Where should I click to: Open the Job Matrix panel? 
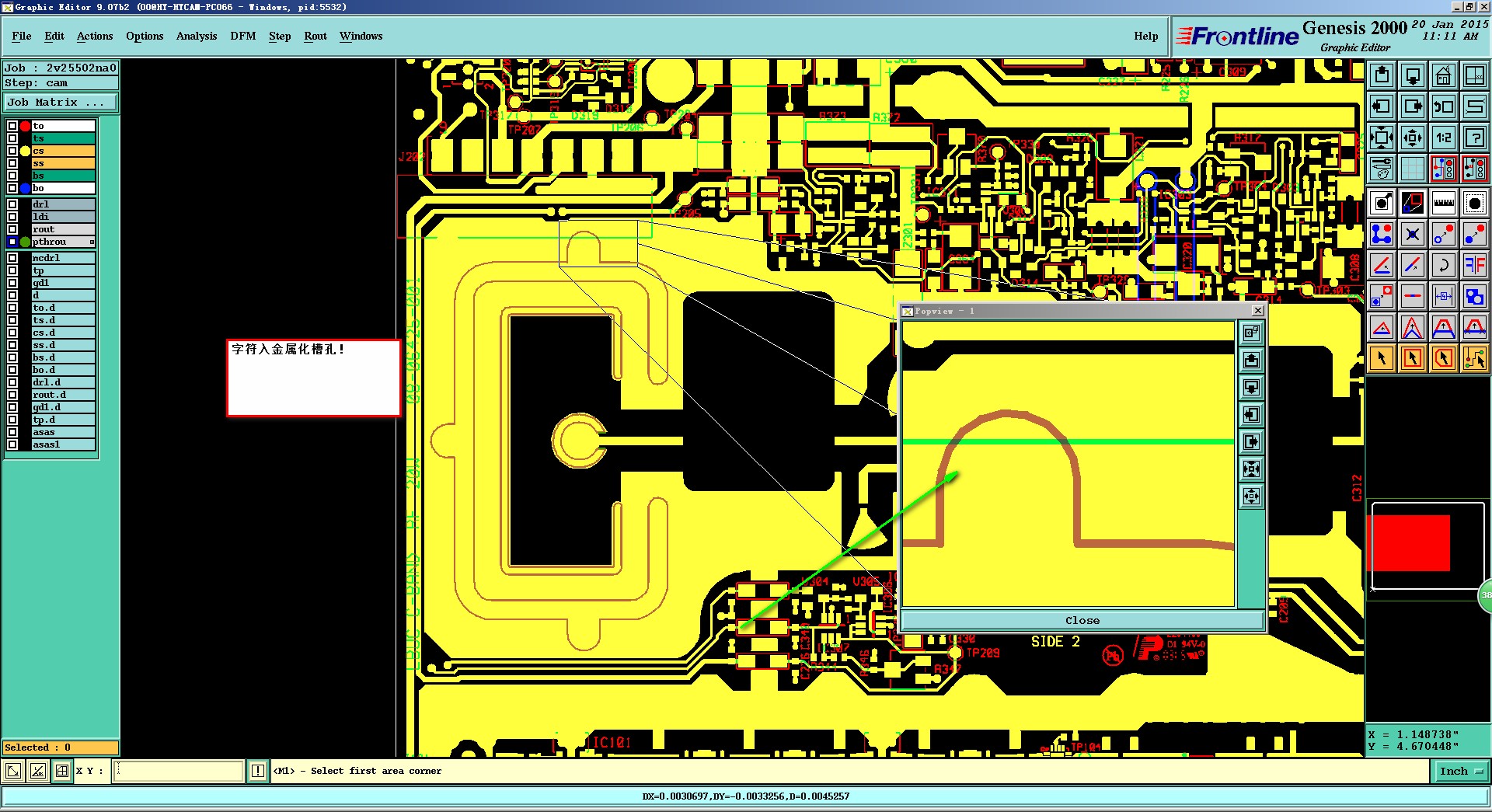[x=61, y=102]
